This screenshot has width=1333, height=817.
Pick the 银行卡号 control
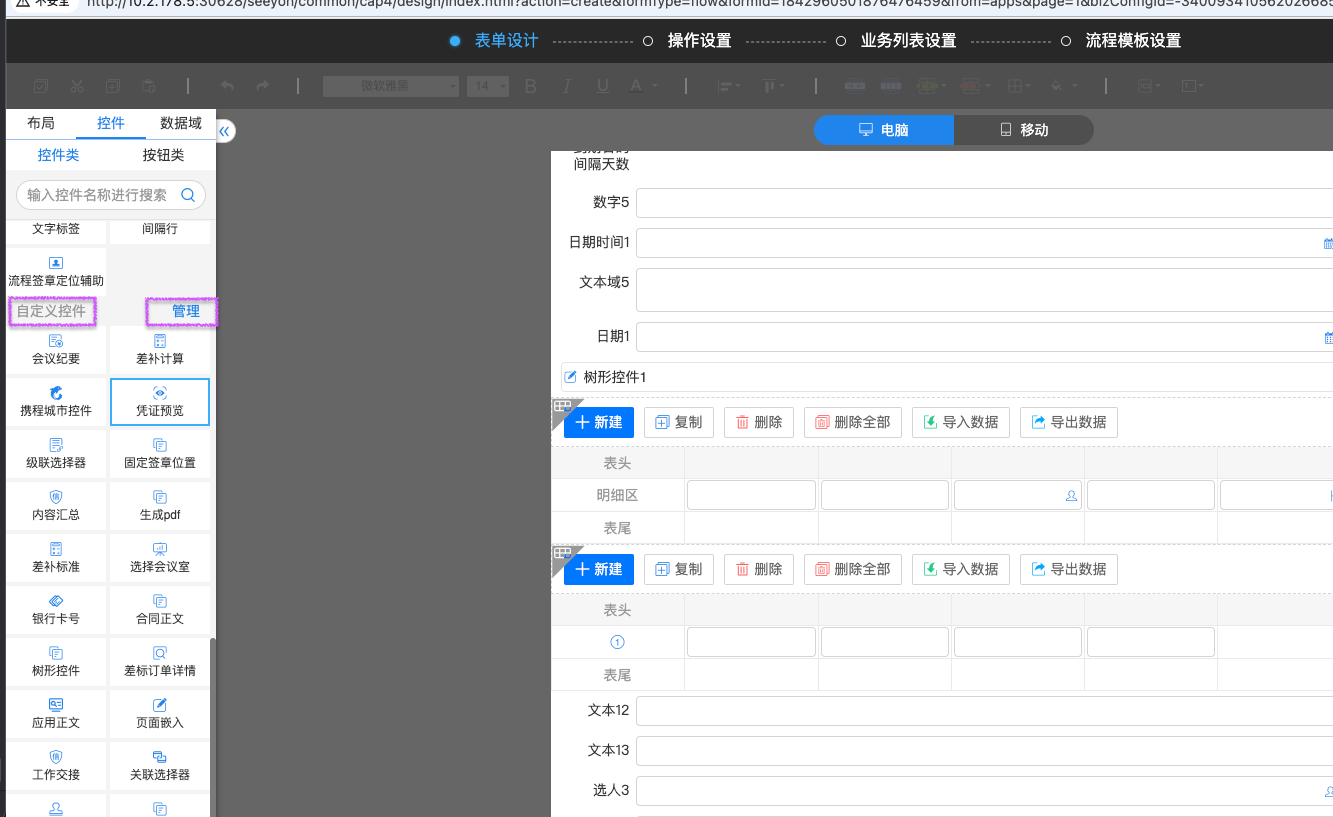(56, 610)
